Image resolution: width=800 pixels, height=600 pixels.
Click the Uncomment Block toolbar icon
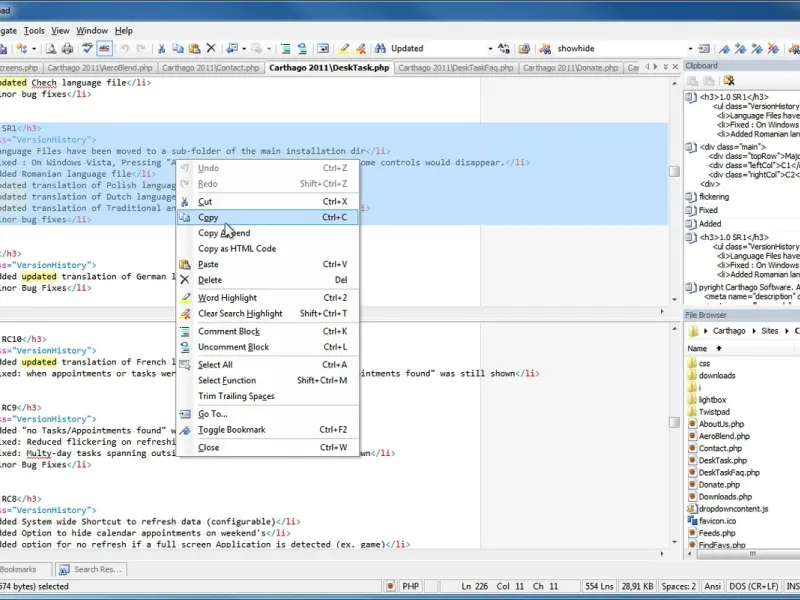click(302, 48)
